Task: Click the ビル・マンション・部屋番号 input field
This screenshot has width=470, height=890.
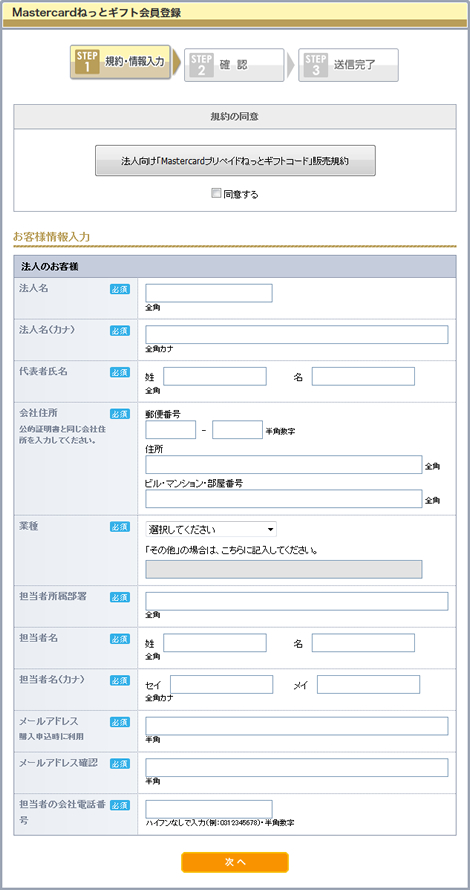Action: 284,499
